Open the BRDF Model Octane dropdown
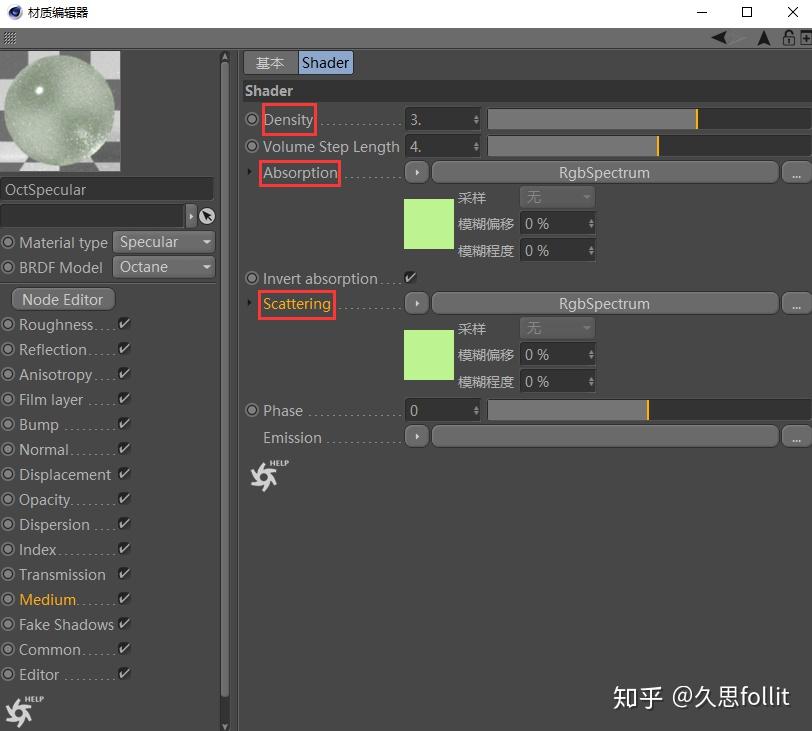Screen dimensions: 812x731 tap(162, 266)
